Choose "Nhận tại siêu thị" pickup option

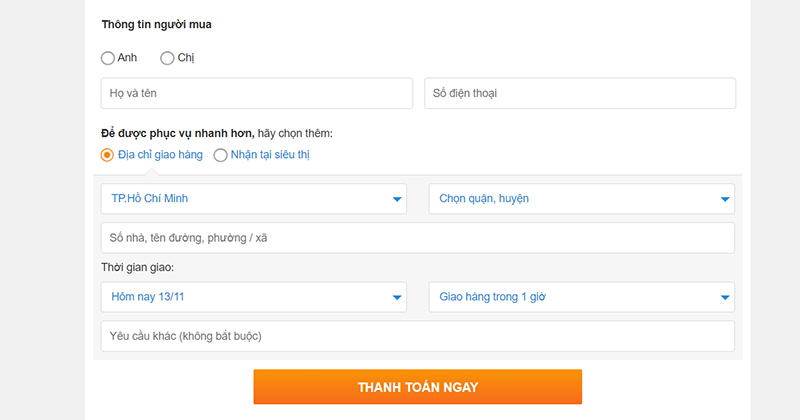(x=221, y=155)
